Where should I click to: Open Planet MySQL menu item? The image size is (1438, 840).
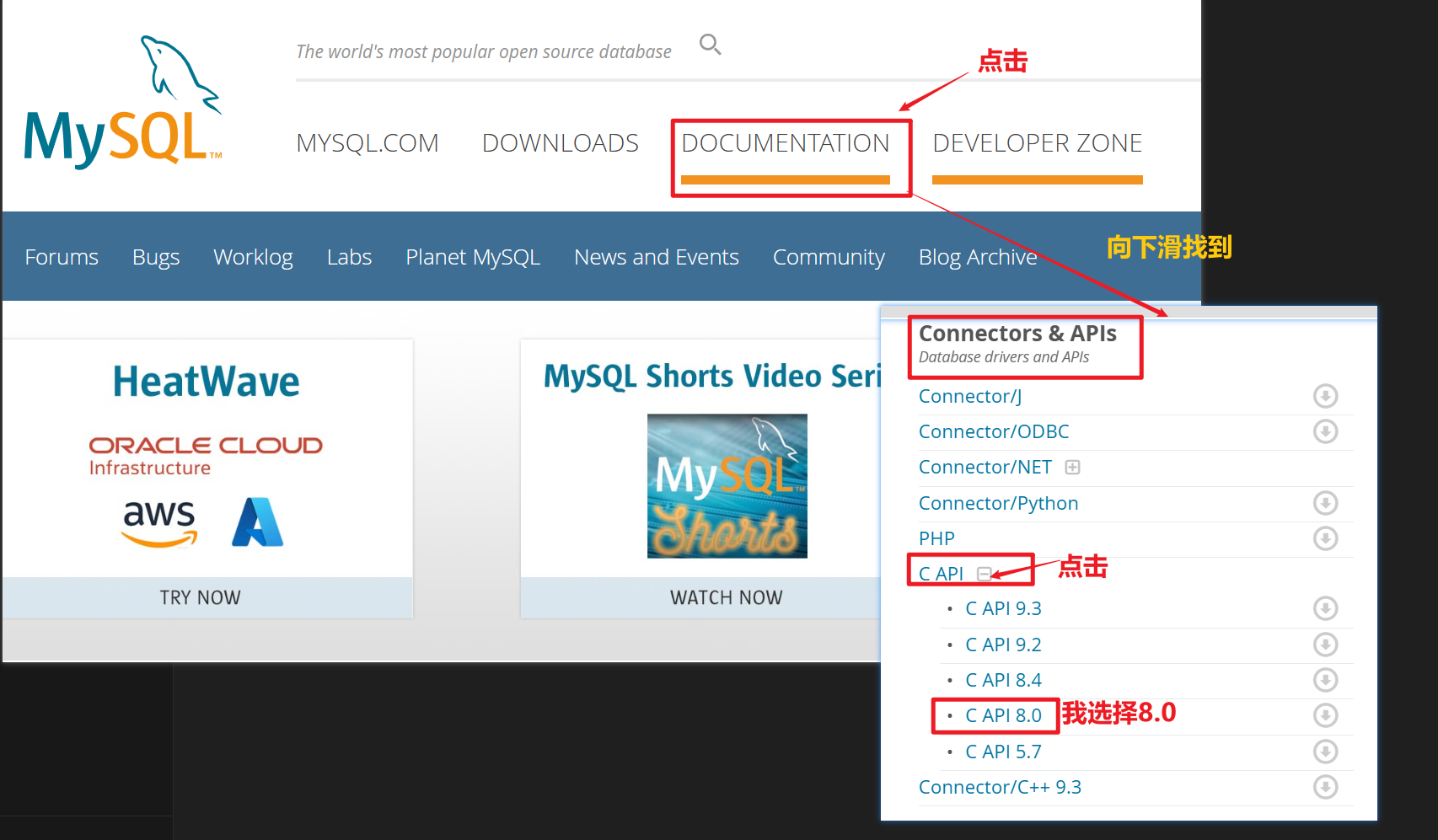pyautogui.click(x=473, y=257)
